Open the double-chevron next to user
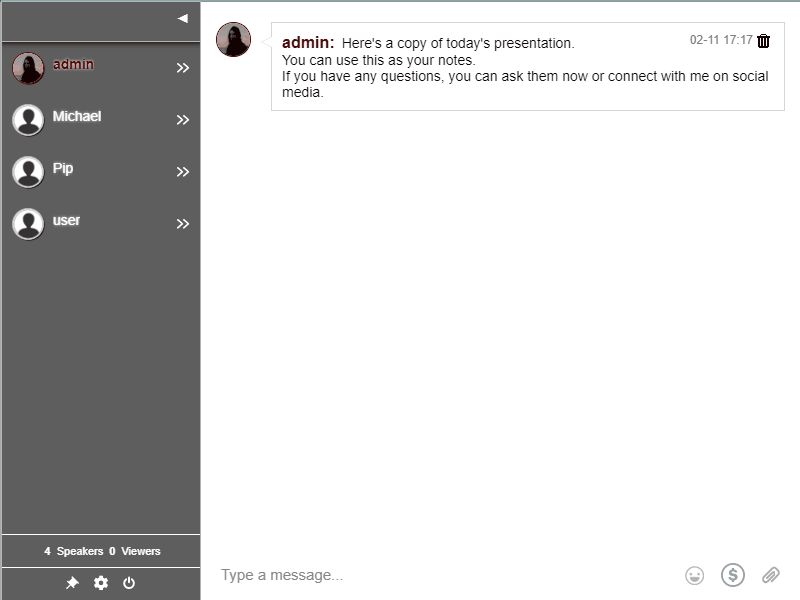 coord(183,224)
